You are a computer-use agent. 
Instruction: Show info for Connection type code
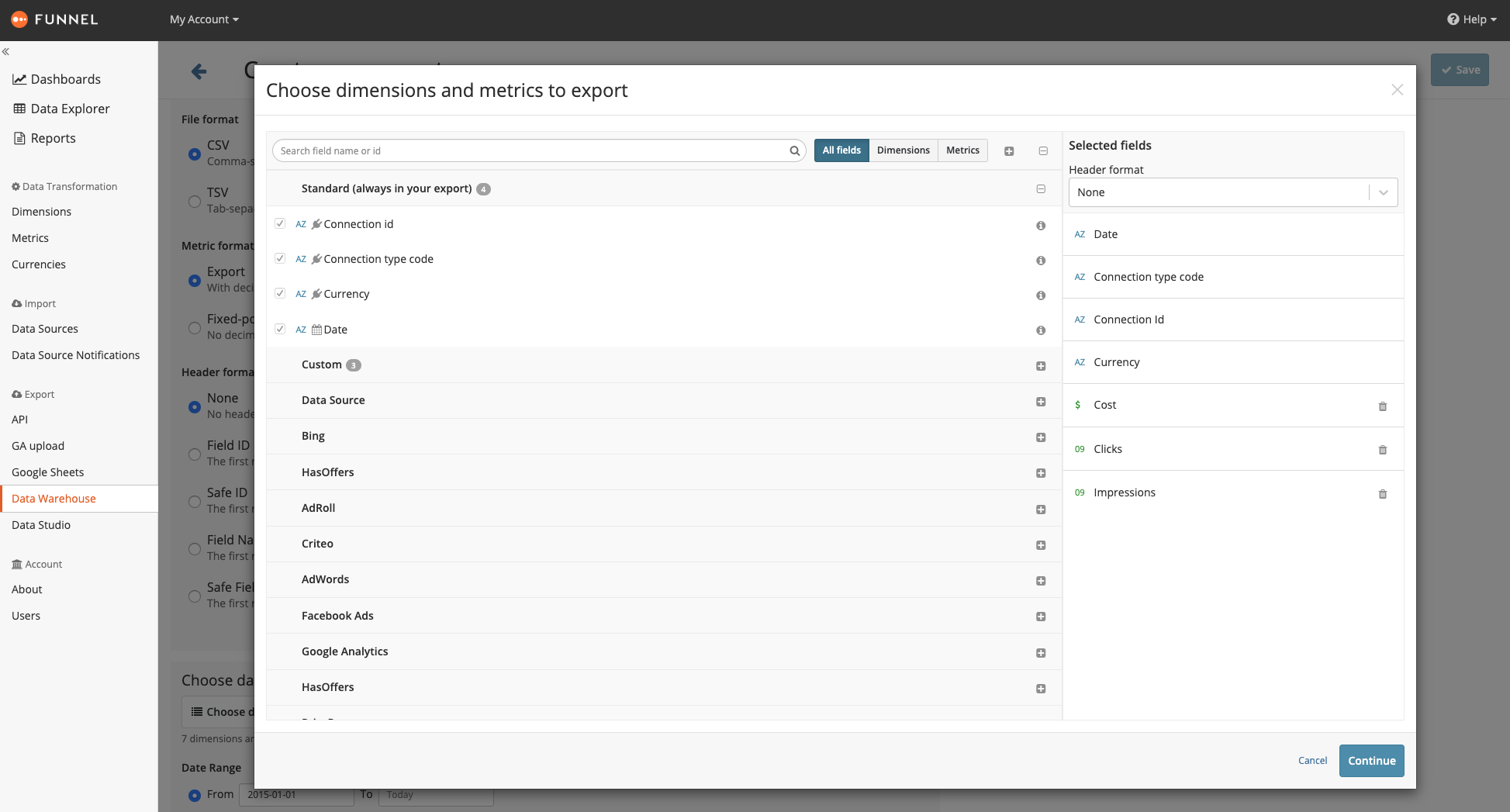coord(1041,261)
